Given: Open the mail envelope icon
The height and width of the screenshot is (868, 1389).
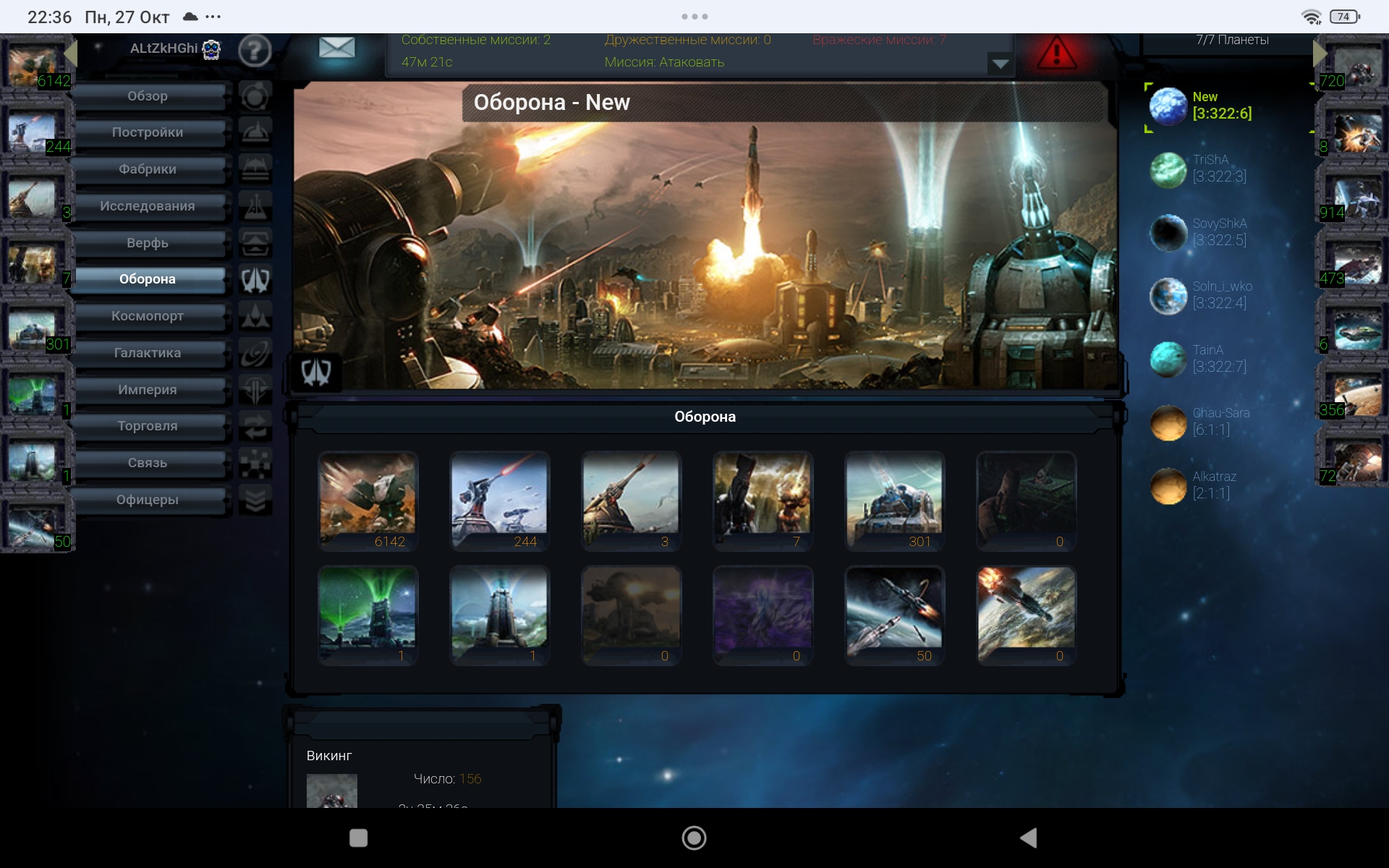Looking at the screenshot, I should [x=336, y=48].
